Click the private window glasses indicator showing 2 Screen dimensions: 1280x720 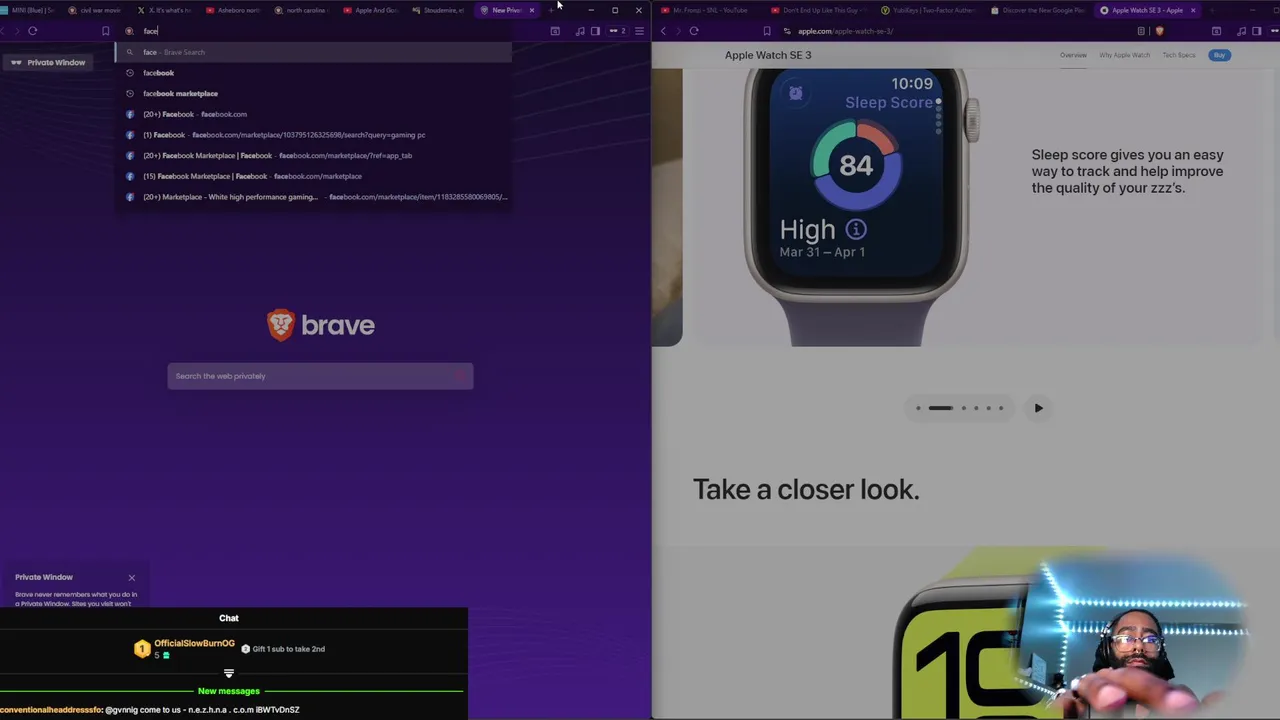(618, 31)
